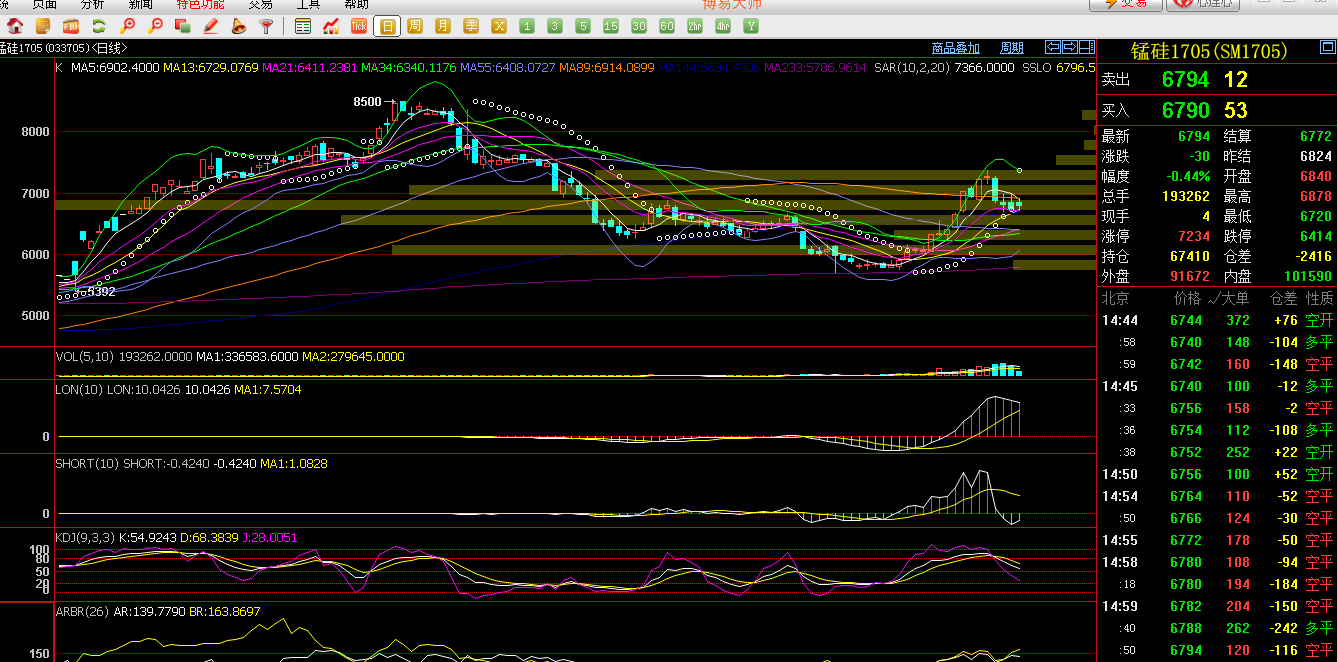Click the 价格 column header
The width and height of the screenshot is (1338, 662).
click(x=1187, y=298)
